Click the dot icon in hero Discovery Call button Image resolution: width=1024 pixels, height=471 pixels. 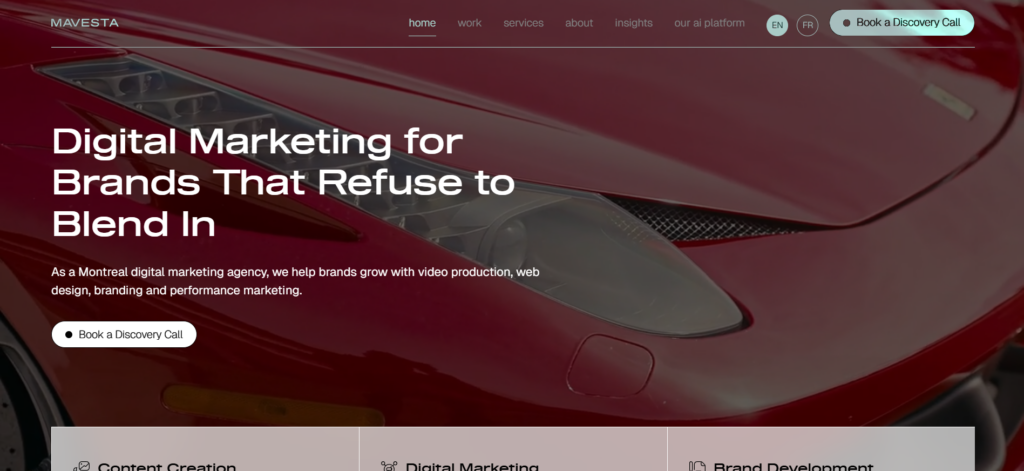pyautogui.click(x=69, y=334)
